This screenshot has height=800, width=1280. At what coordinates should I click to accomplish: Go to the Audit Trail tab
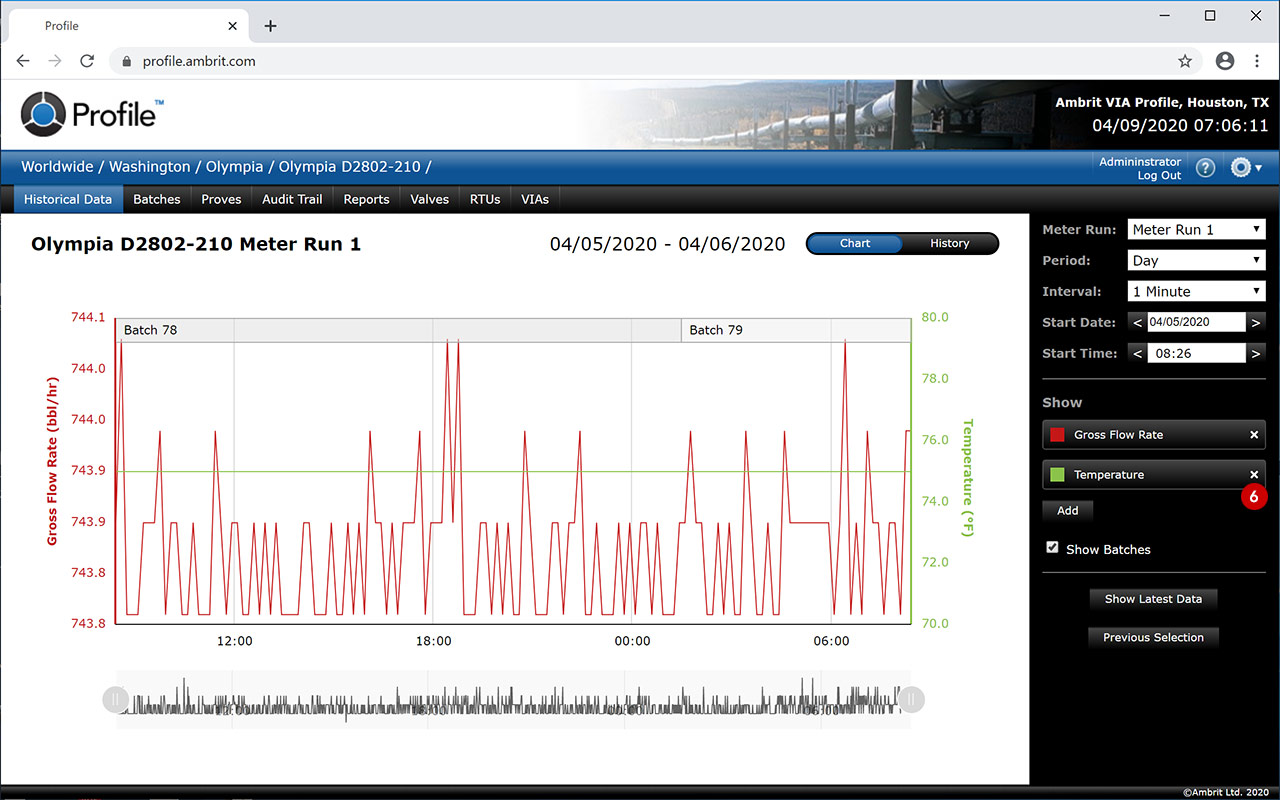click(292, 199)
